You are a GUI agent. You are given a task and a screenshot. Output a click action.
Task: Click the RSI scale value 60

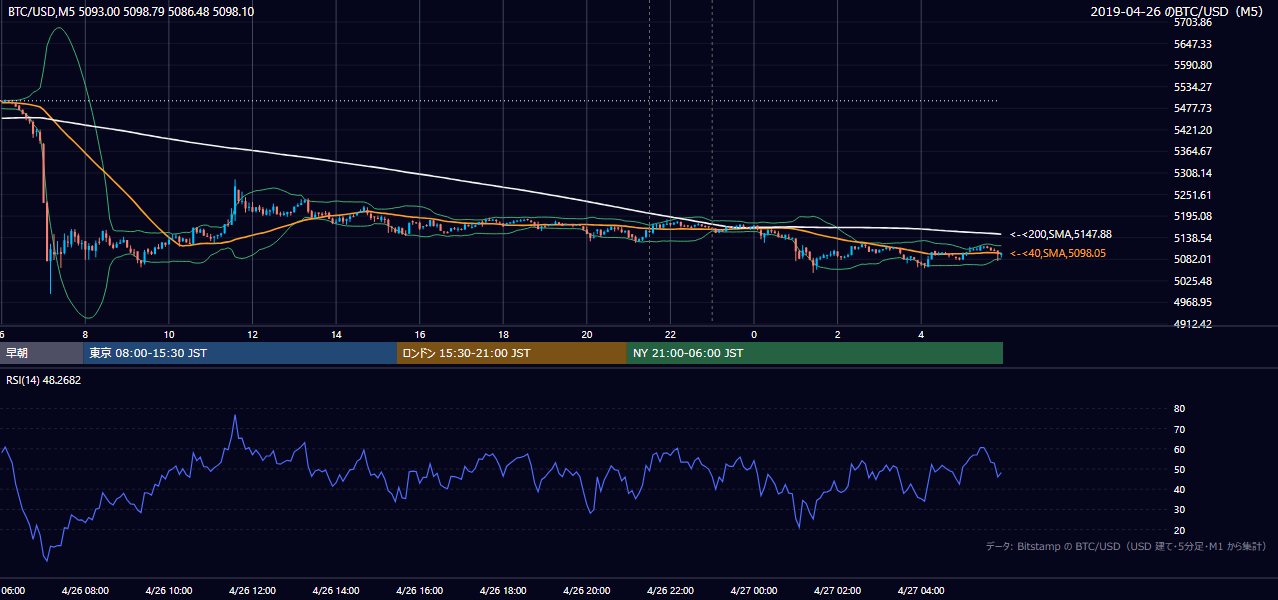tap(1180, 449)
